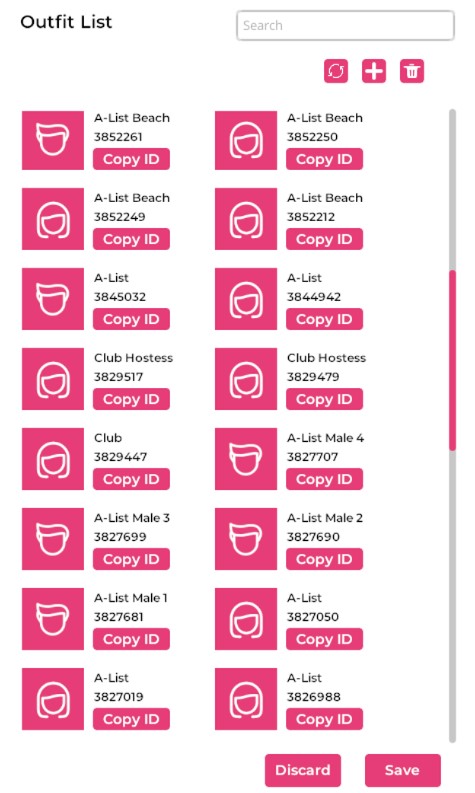Select A-List Male 4 avatar icon
475x793 pixels.
[246, 459]
